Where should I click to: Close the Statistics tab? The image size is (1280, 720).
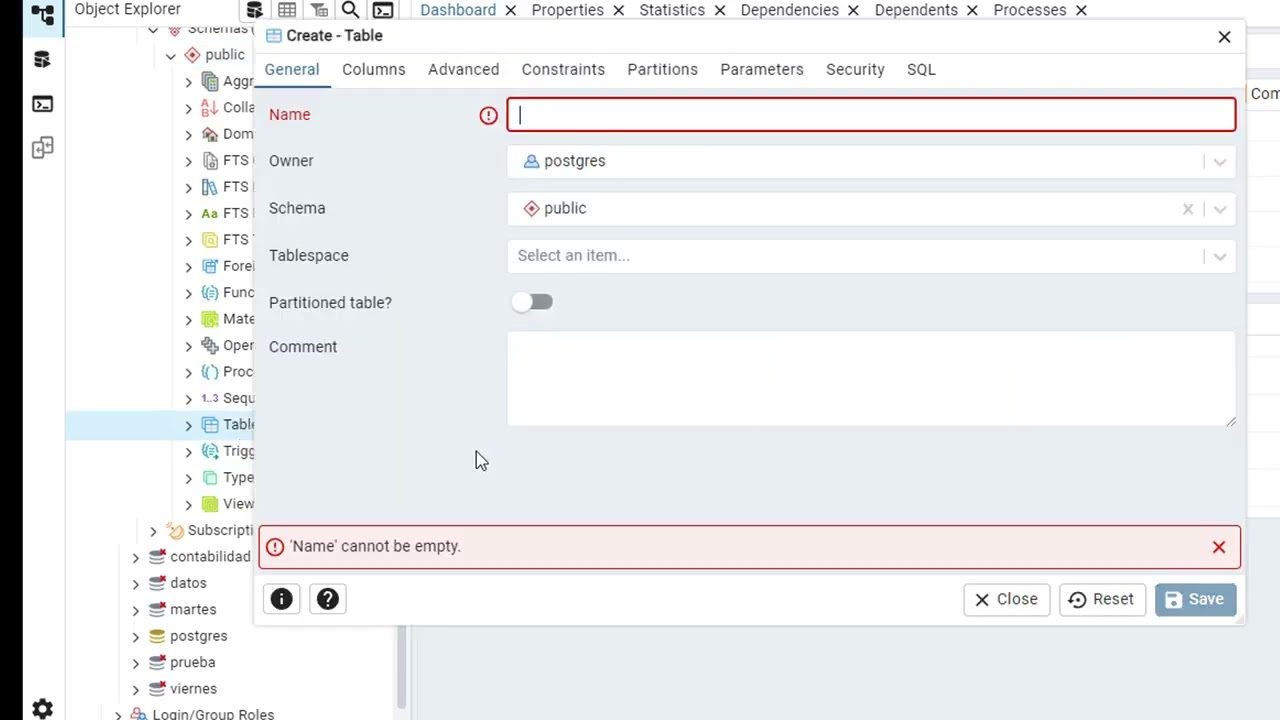(719, 10)
